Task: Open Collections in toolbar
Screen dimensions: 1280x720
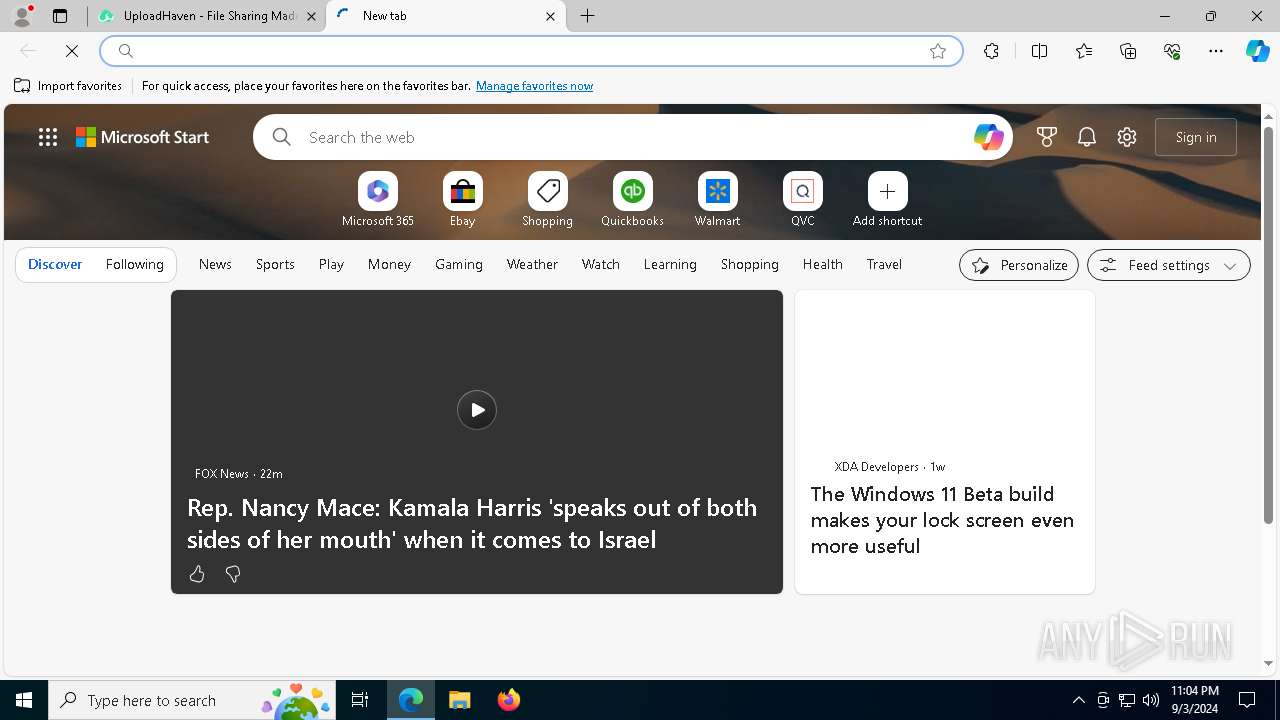Action: click(1128, 51)
